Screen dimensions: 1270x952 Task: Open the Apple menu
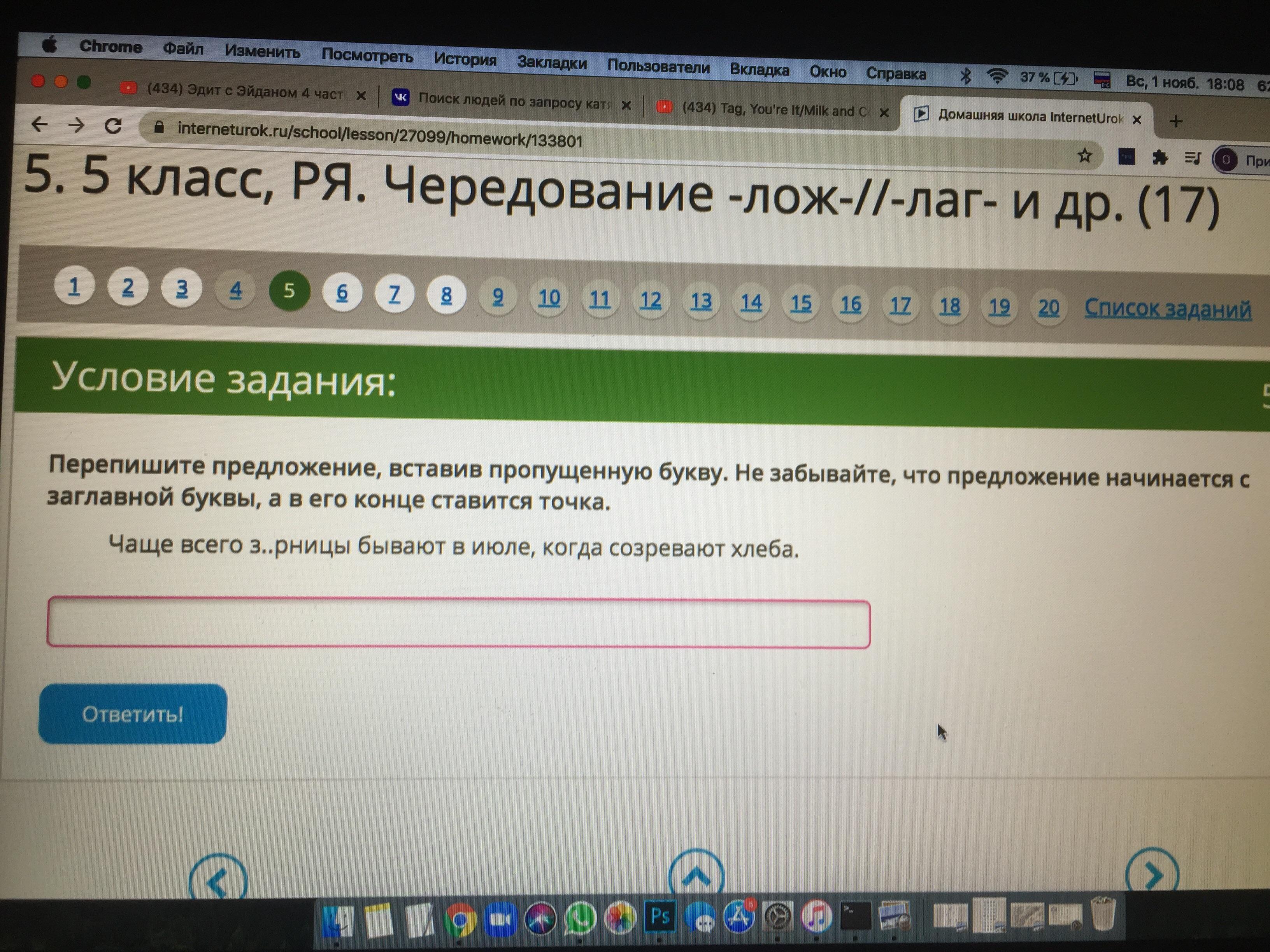coord(50,44)
